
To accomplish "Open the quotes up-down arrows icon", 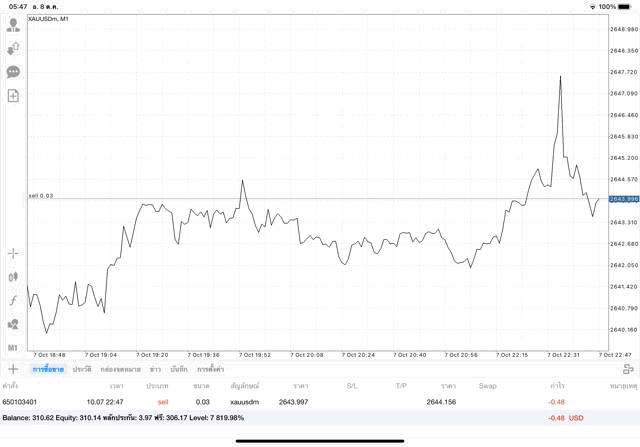I will tap(13, 48).
